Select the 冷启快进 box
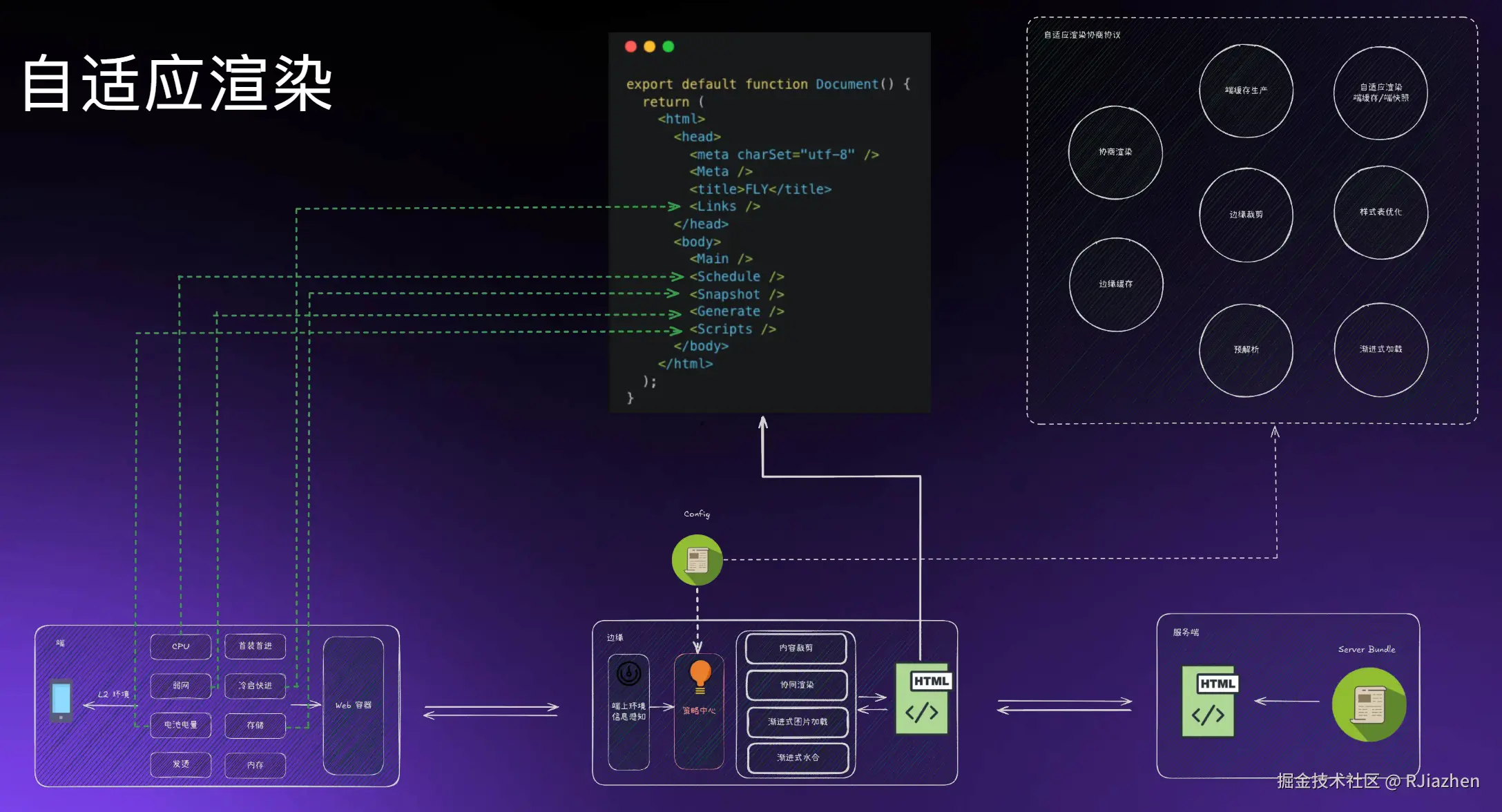This screenshot has height=812, width=1502. point(255,686)
